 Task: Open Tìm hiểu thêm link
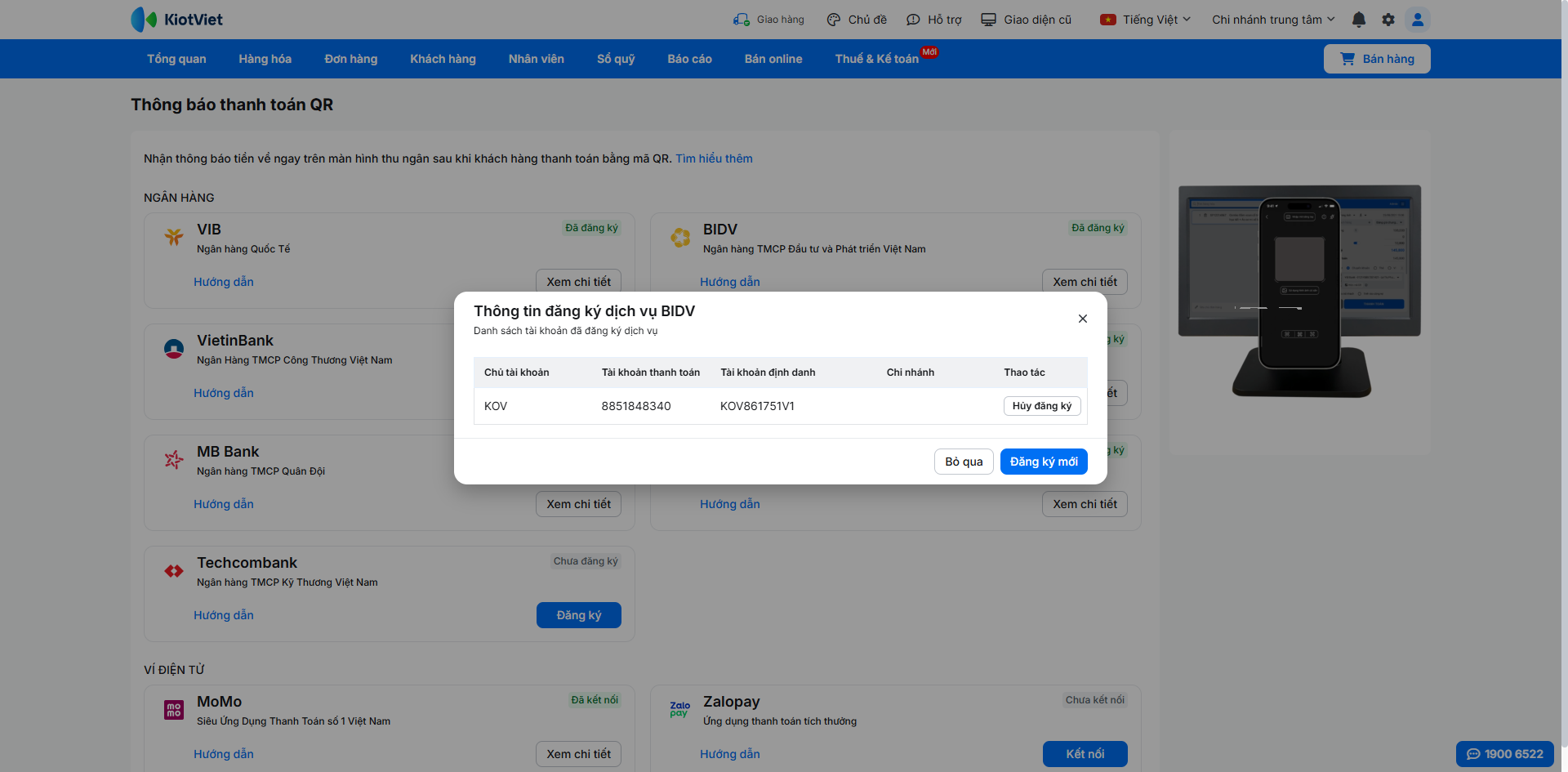pos(714,158)
